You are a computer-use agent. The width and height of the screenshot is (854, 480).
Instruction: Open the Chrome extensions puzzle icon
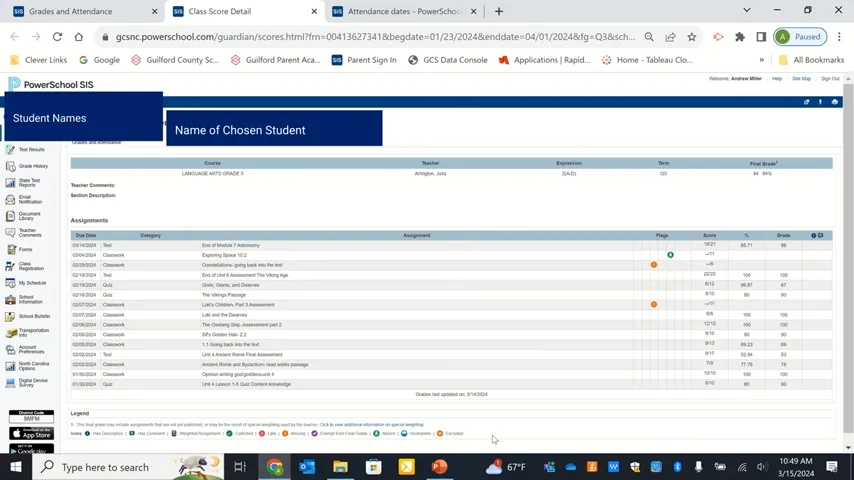739,37
